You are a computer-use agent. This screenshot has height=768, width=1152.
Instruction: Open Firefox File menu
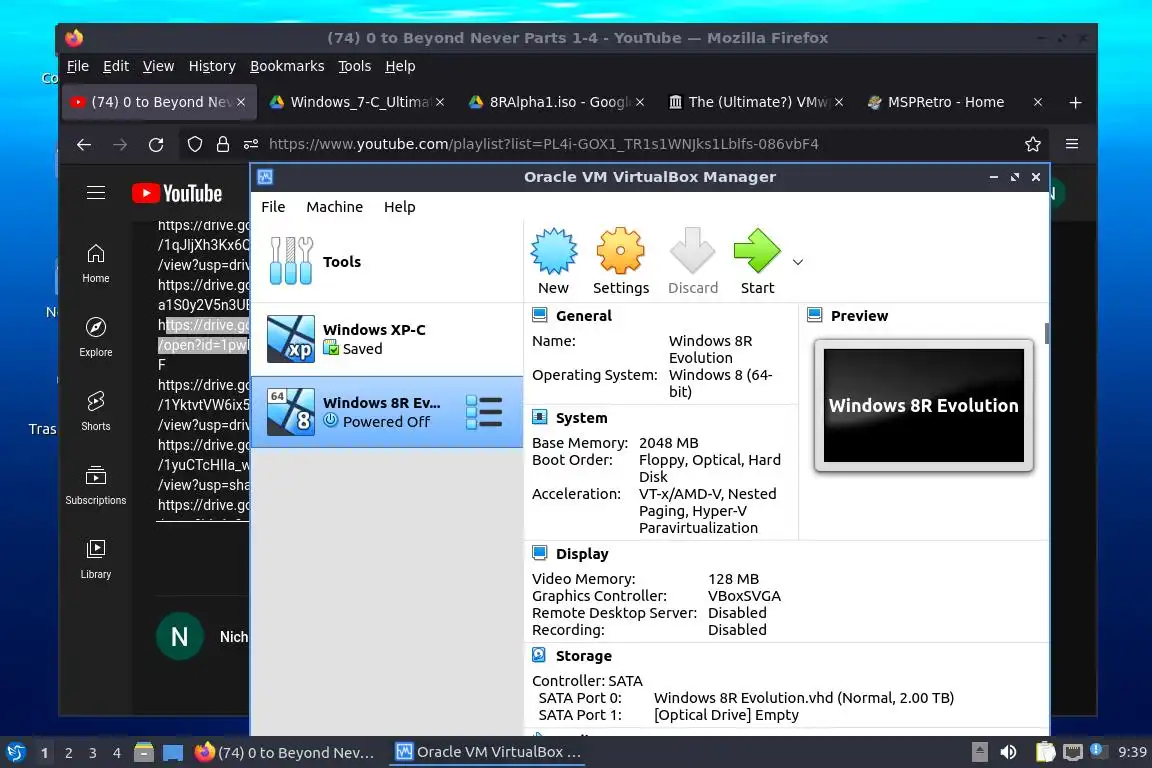(x=78, y=66)
